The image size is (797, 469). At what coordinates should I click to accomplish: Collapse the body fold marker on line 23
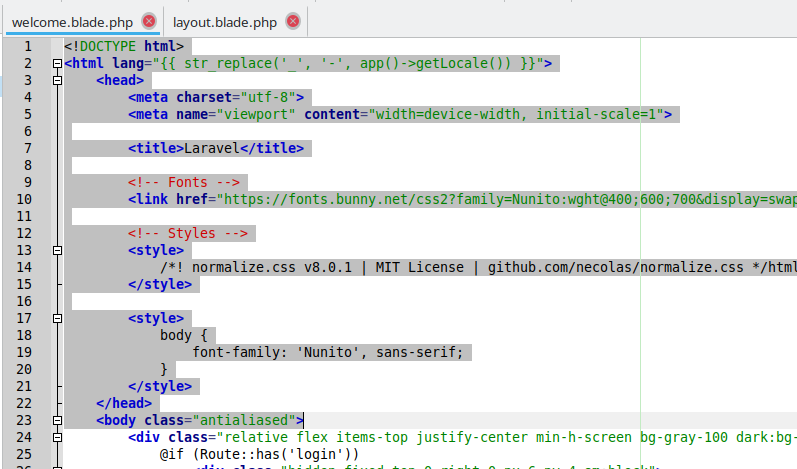click(x=57, y=421)
